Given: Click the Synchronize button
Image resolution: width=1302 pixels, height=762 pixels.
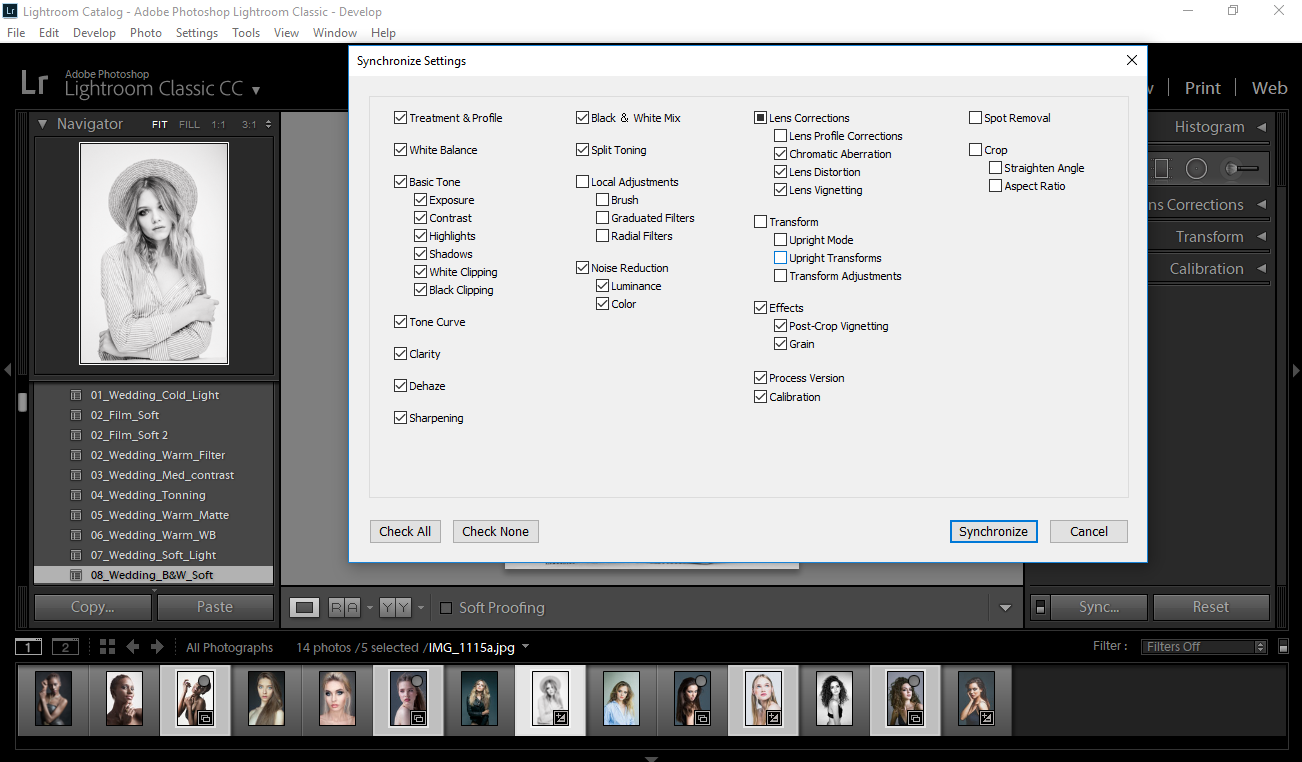Looking at the screenshot, I should pos(993,531).
